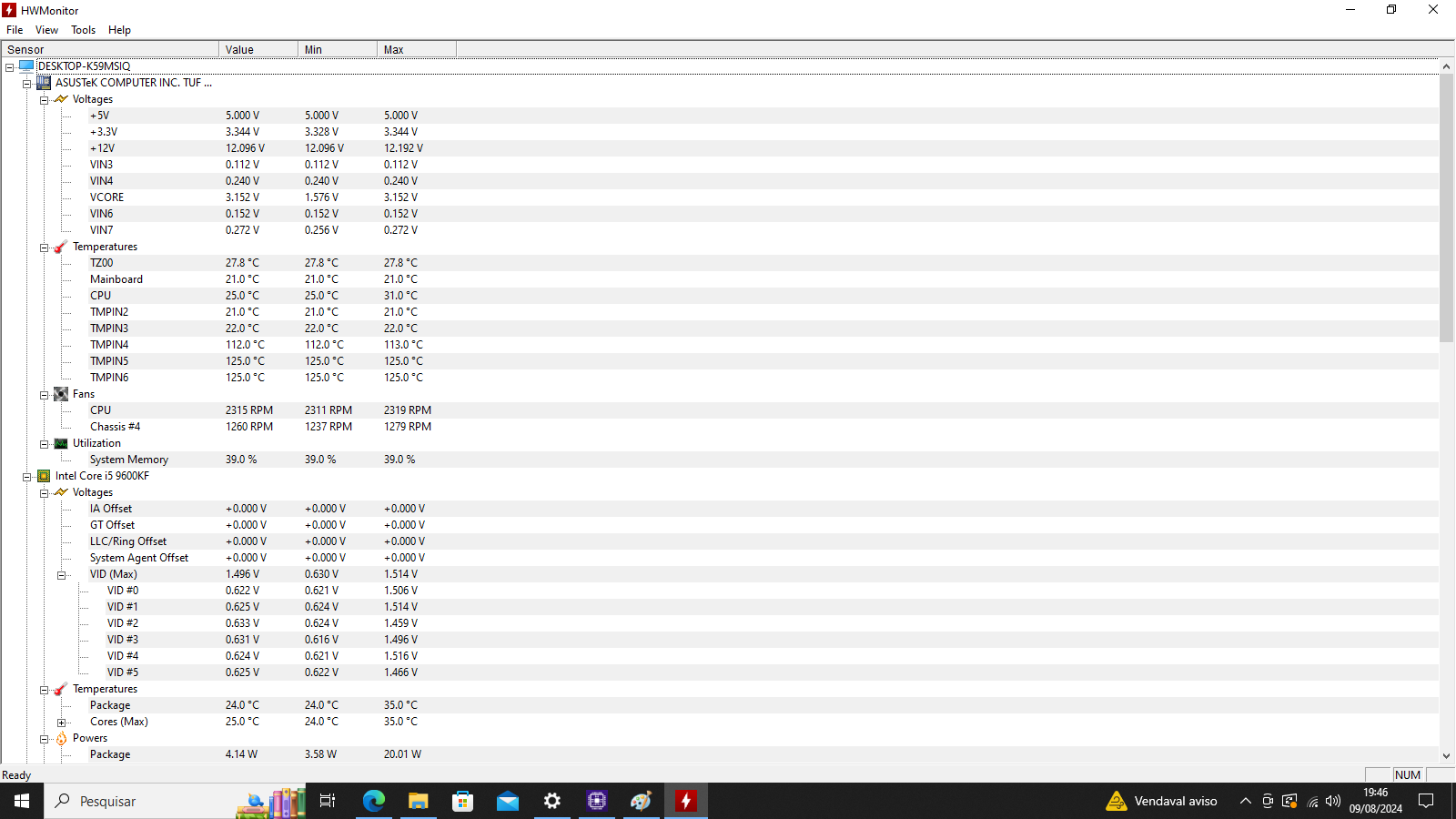Viewport: 1456px width, 819px height.
Task: Open the clock showing 19:46 09/08/2024
Action: [1376, 801]
